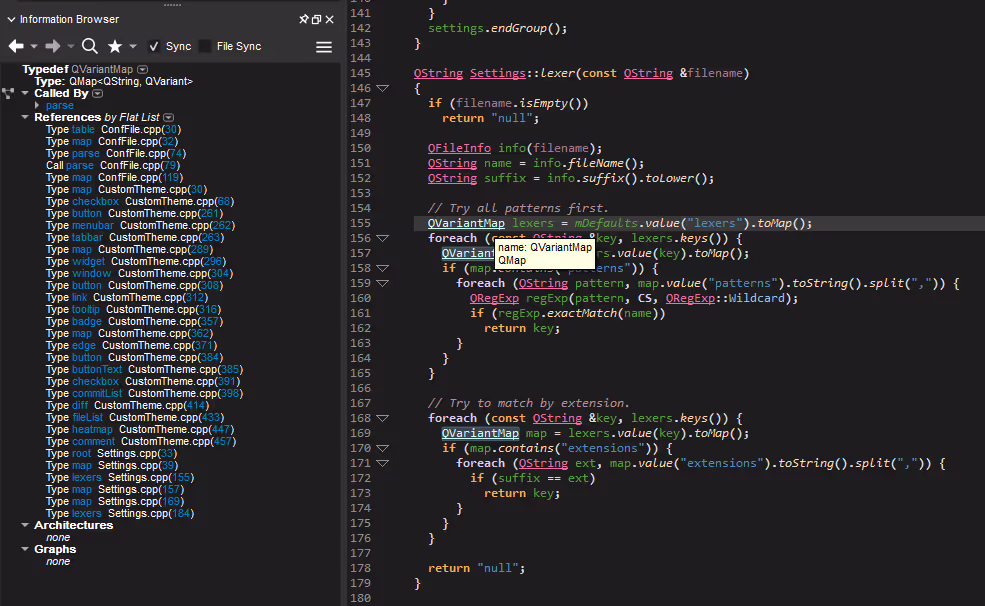Open the hamburger options menu
Screen dimensions: 985x606
(324, 47)
